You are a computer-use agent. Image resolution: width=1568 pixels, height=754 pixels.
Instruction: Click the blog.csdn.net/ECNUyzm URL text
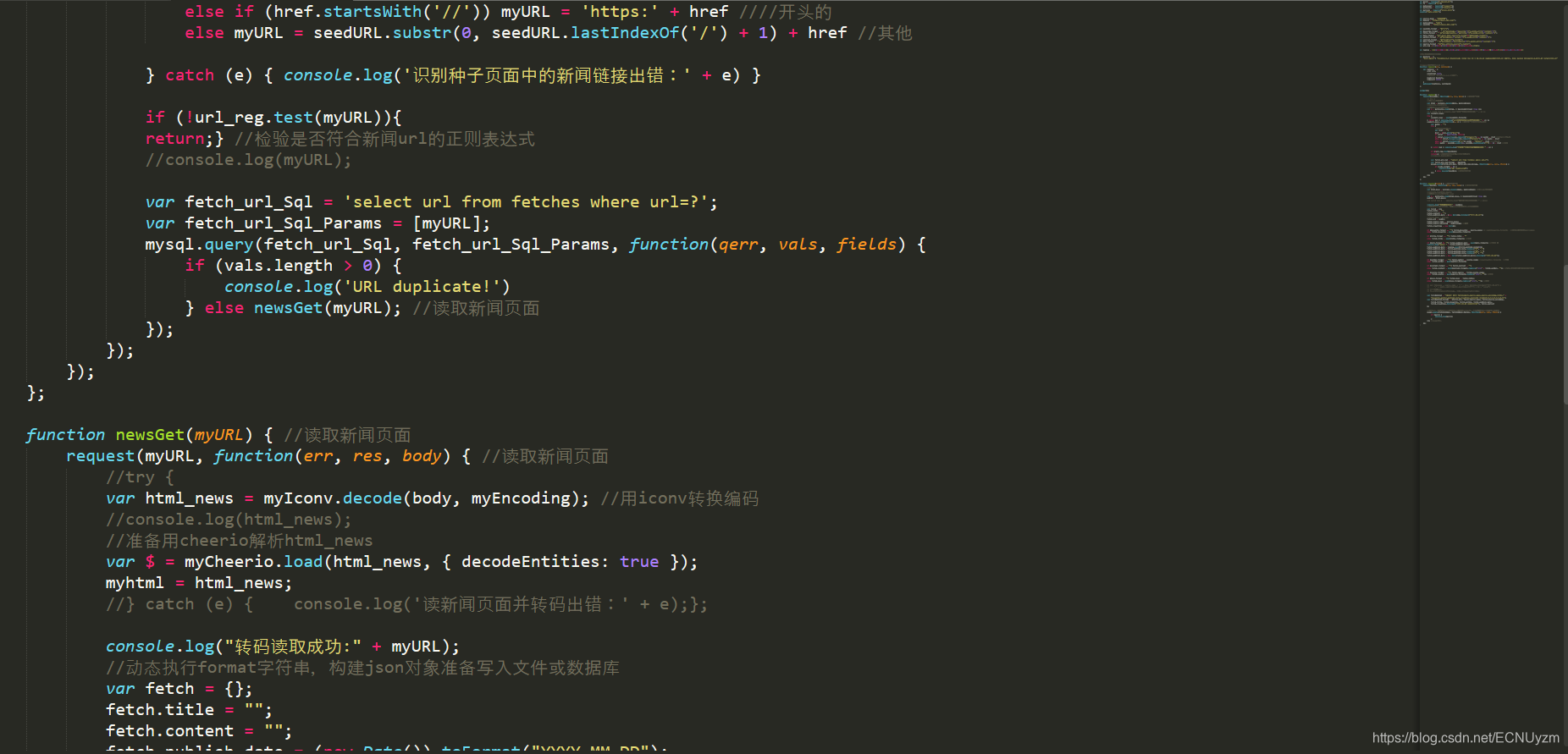(1466, 738)
